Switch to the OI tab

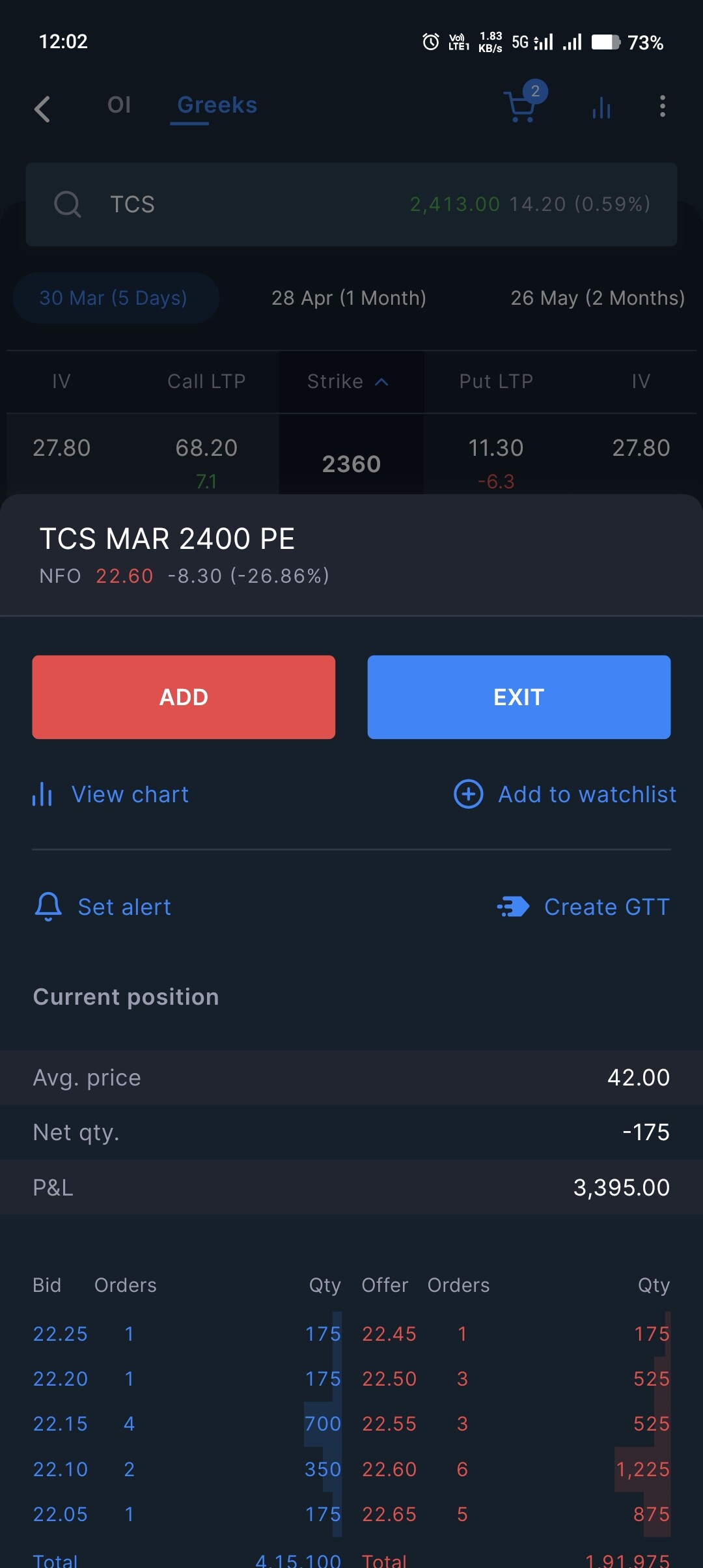pyautogui.click(x=119, y=105)
